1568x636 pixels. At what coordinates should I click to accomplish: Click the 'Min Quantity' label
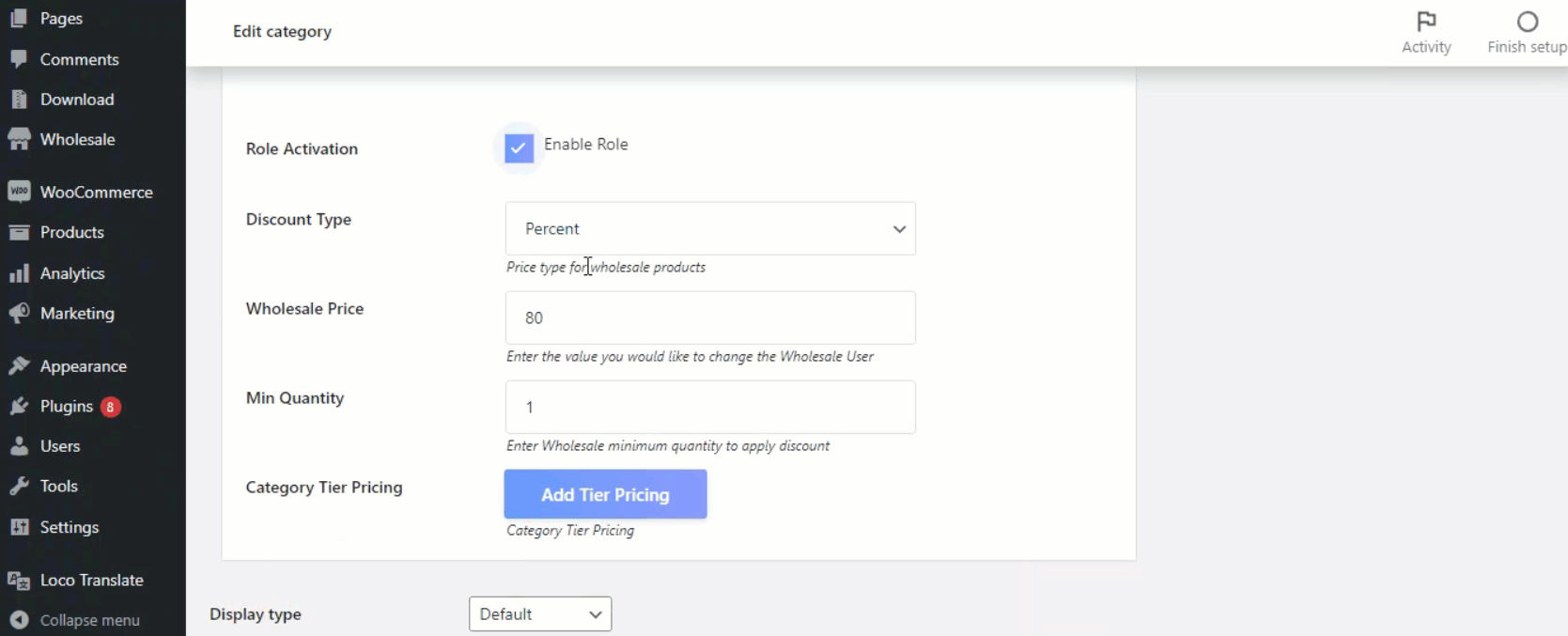pos(295,397)
